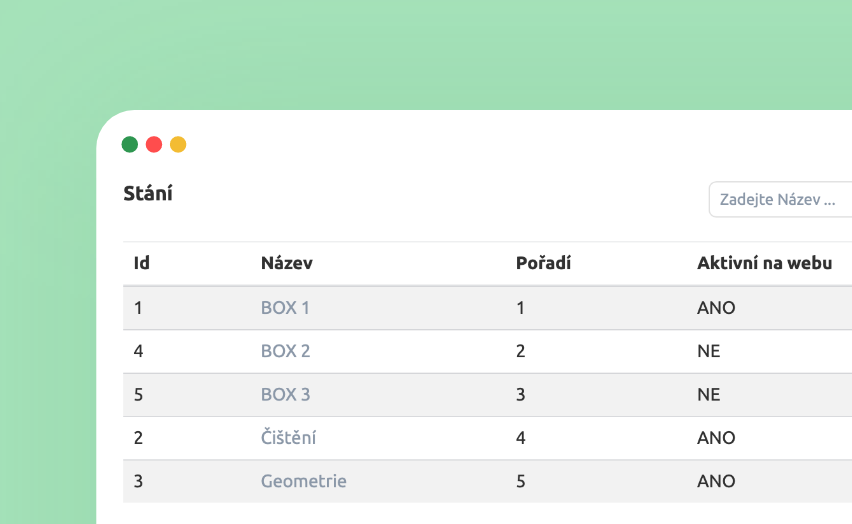This screenshot has height=524, width=852.
Task: Select NE status in BOX 2 row
Action: (x=708, y=351)
